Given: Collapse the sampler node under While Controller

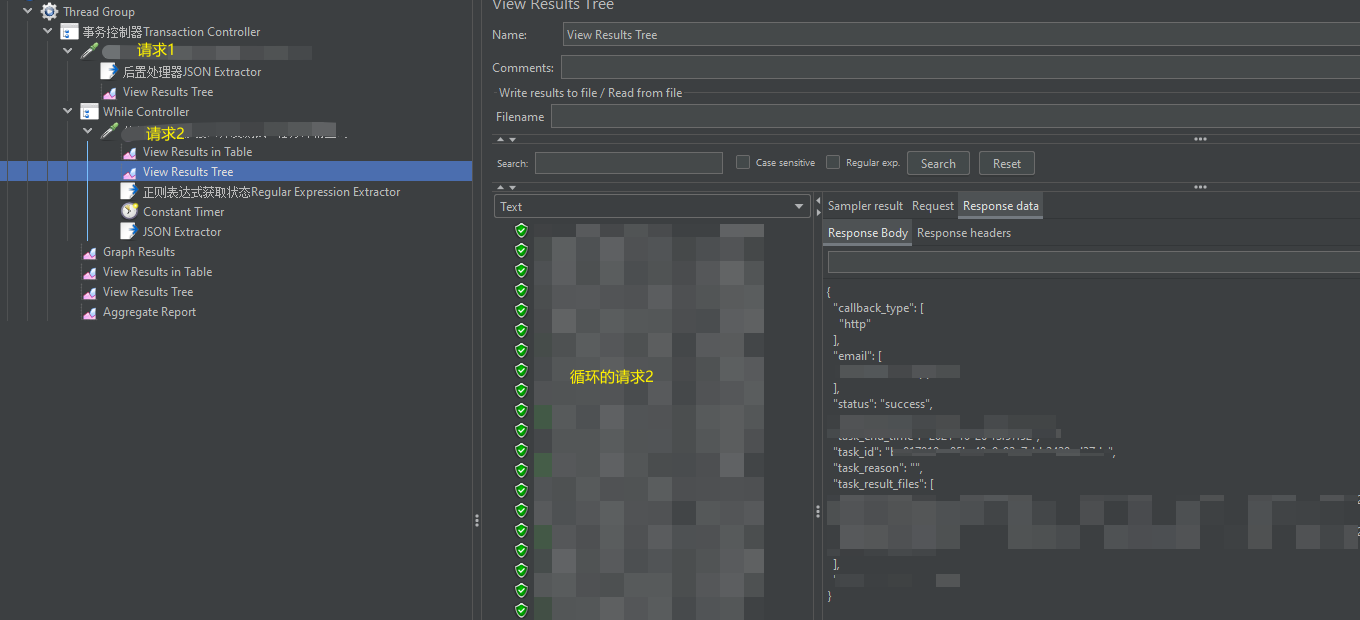Looking at the screenshot, I should 87,132.
